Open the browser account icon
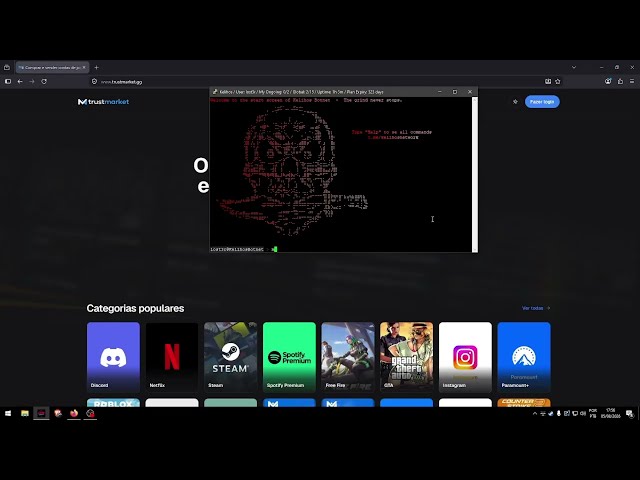 608,82
